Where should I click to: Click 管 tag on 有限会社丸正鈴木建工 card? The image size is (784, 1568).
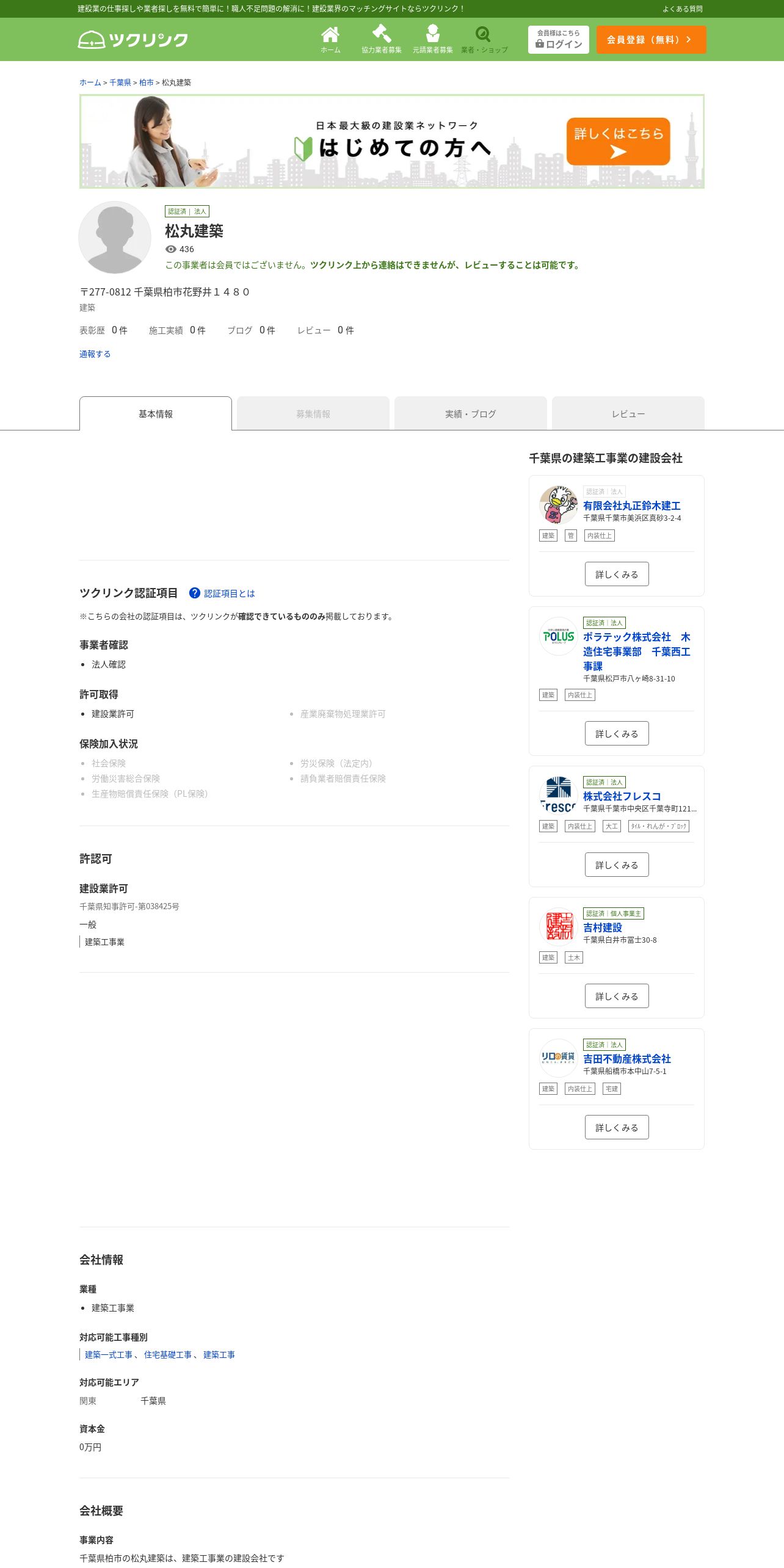571,535
